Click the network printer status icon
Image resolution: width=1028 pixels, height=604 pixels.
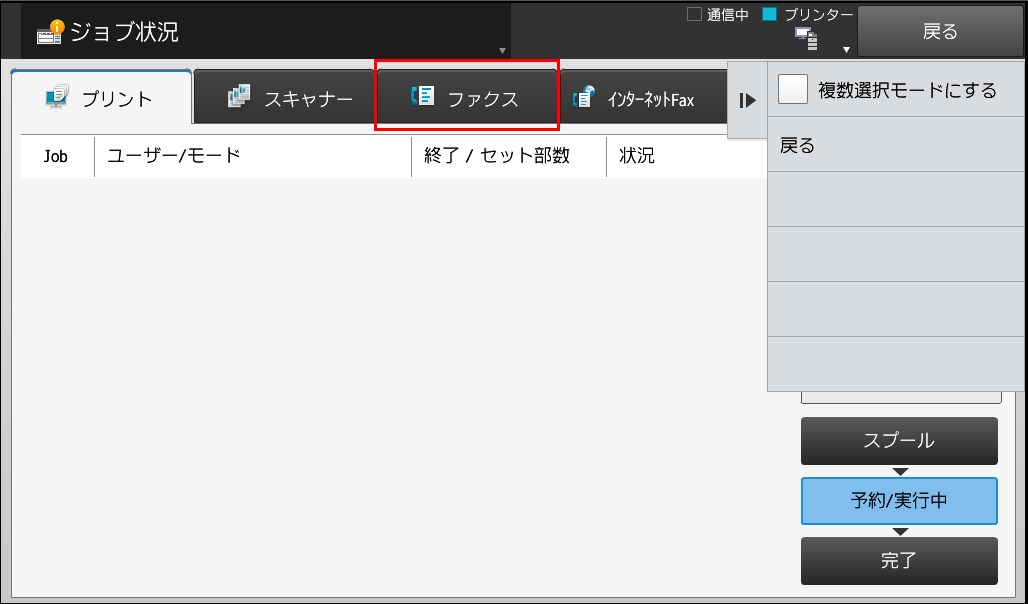[806, 39]
